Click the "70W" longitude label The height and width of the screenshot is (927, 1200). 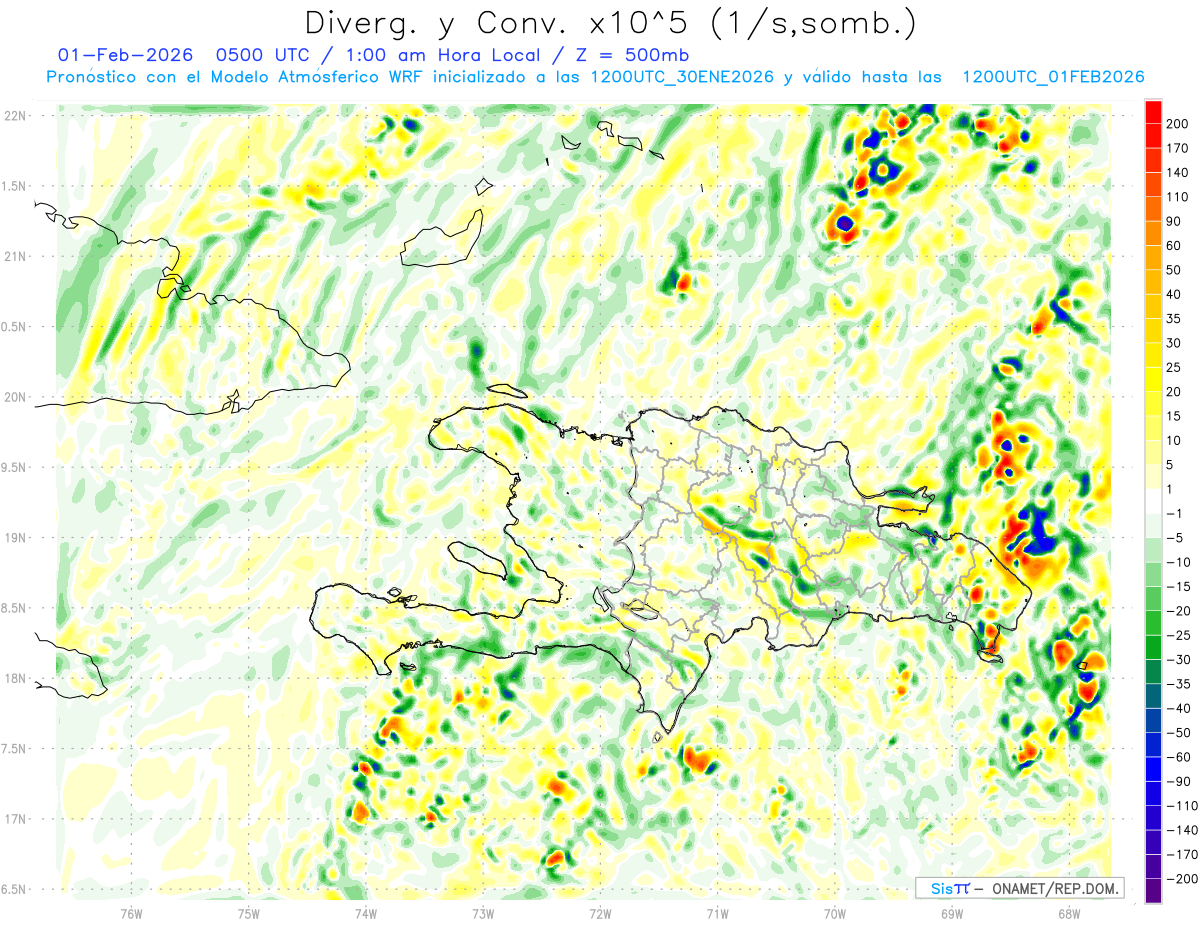(x=835, y=914)
